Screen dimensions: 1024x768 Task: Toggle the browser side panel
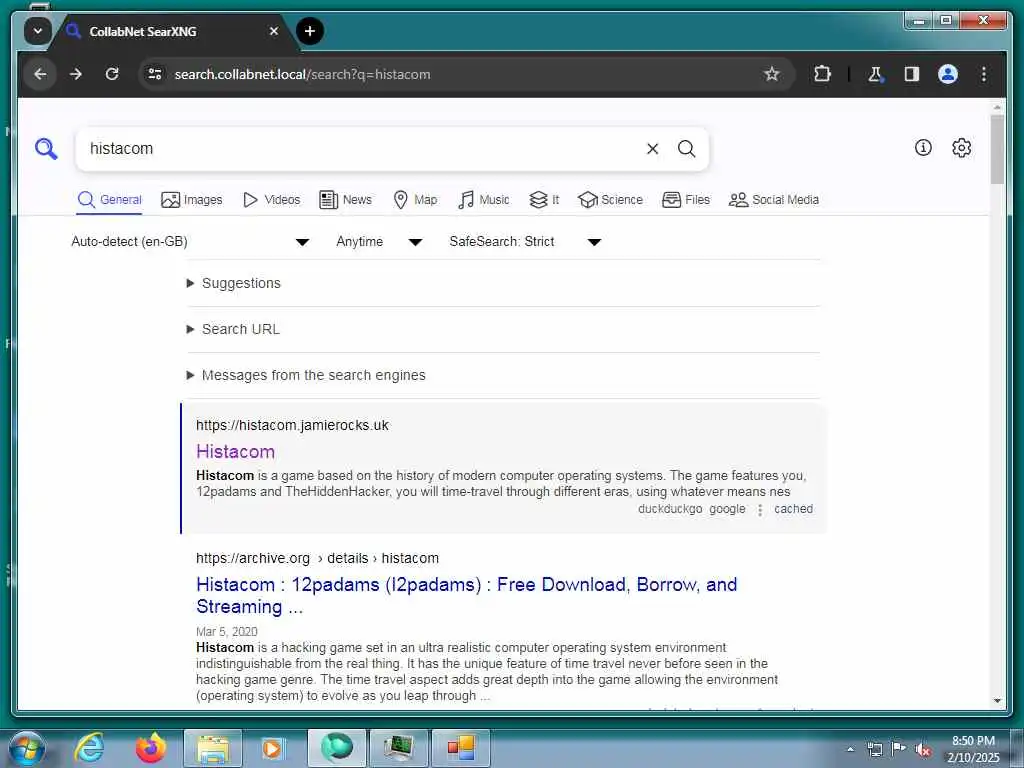pyautogui.click(x=912, y=74)
